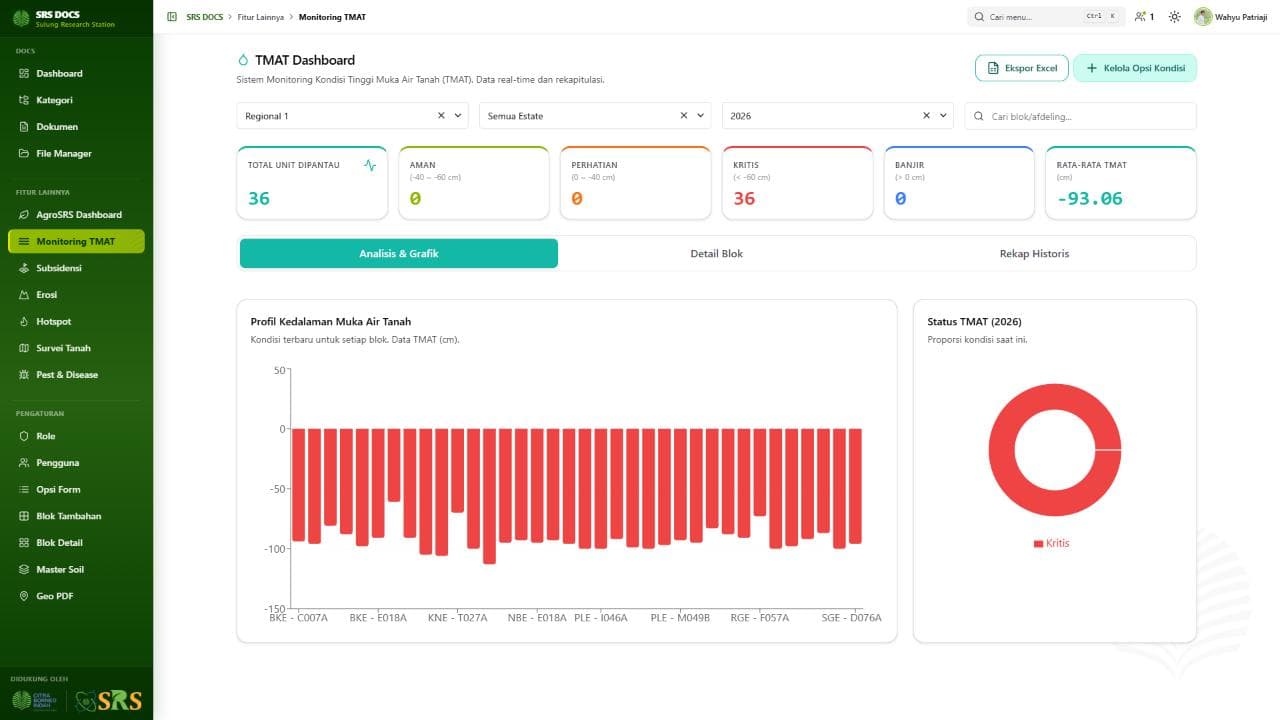
Task: Expand the Regional 1 dropdown
Action: (x=459, y=116)
